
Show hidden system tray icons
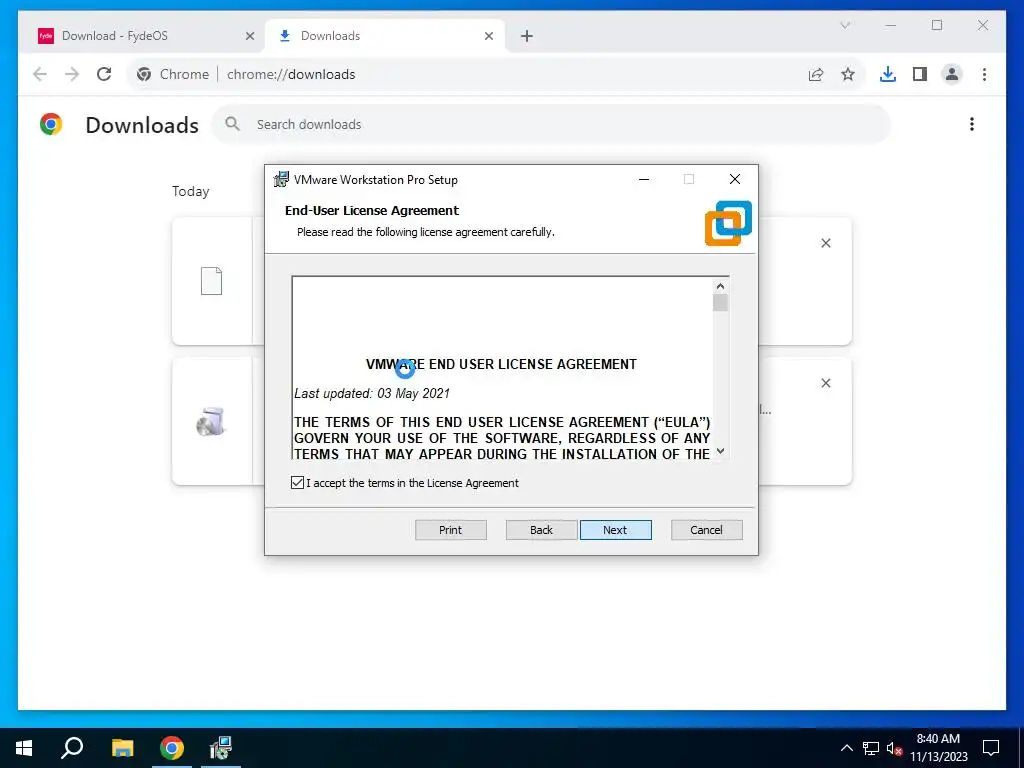846,748
